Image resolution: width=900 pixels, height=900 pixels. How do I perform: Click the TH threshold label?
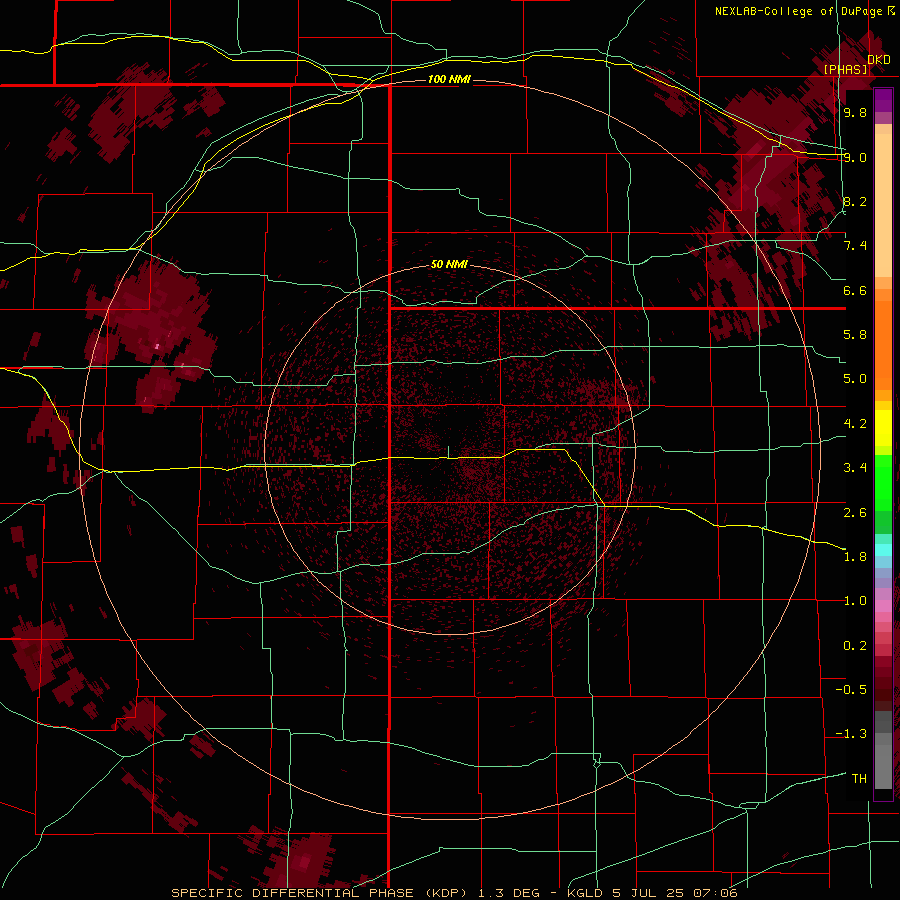(859, 779)
